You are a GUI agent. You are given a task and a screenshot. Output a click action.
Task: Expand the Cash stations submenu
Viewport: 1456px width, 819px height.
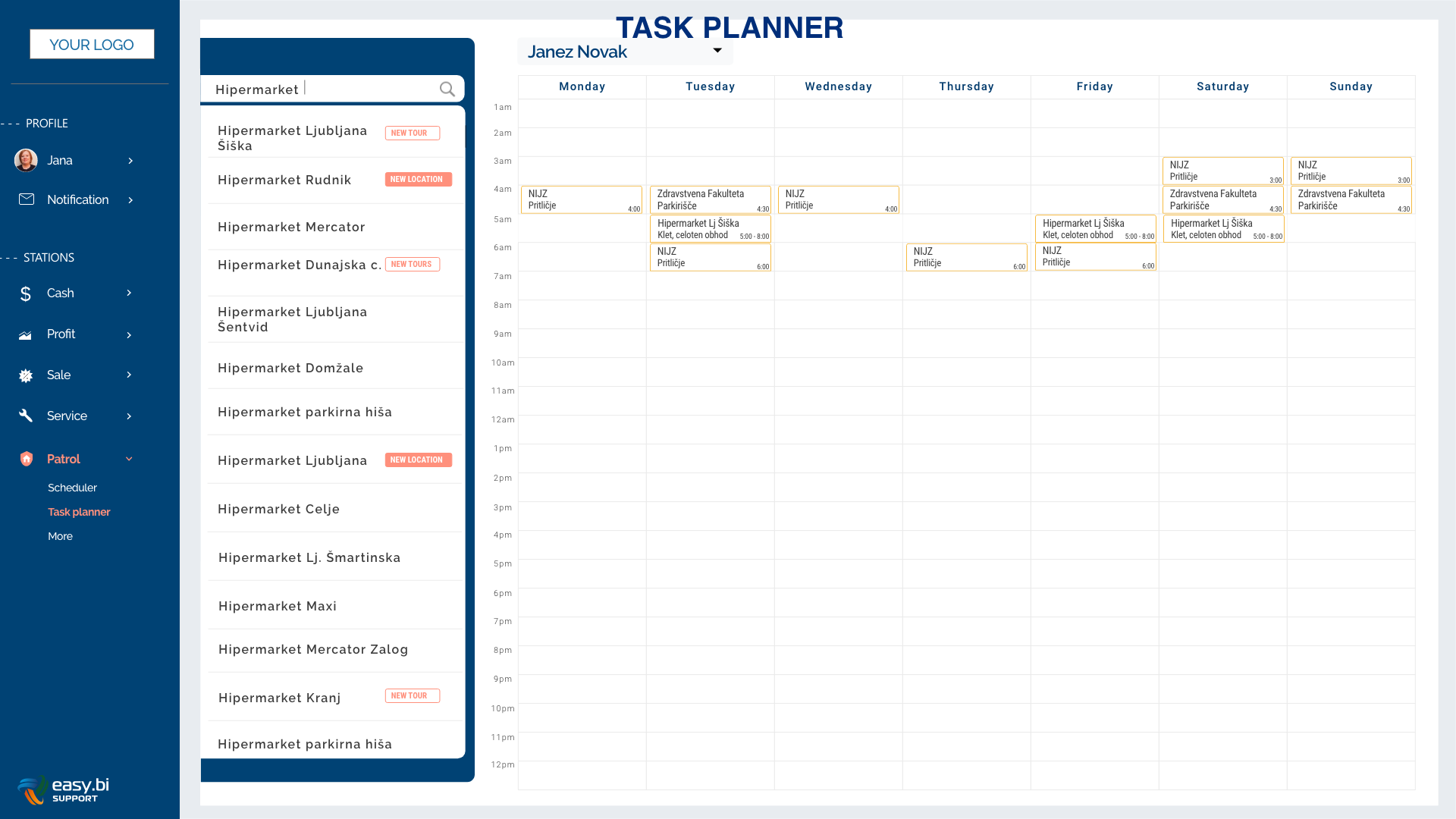[x=128, y=293]
